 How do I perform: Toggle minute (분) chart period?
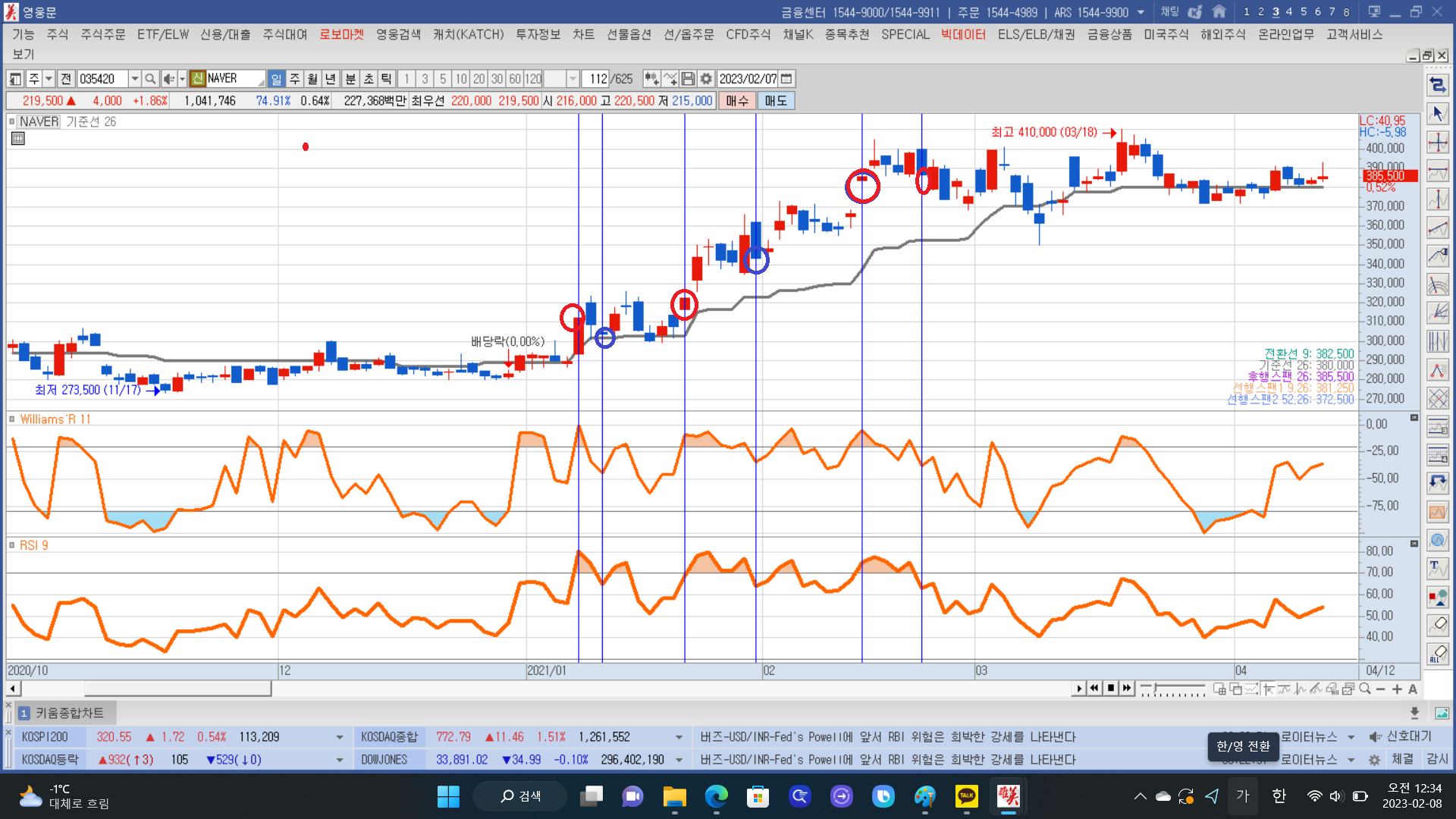click(350, 79)
